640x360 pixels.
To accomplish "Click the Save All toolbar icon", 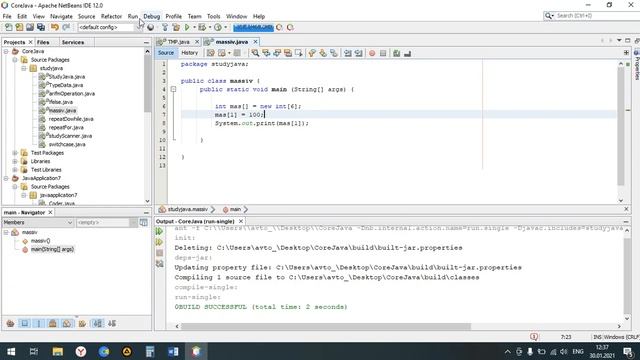I will tap(41, 27).
